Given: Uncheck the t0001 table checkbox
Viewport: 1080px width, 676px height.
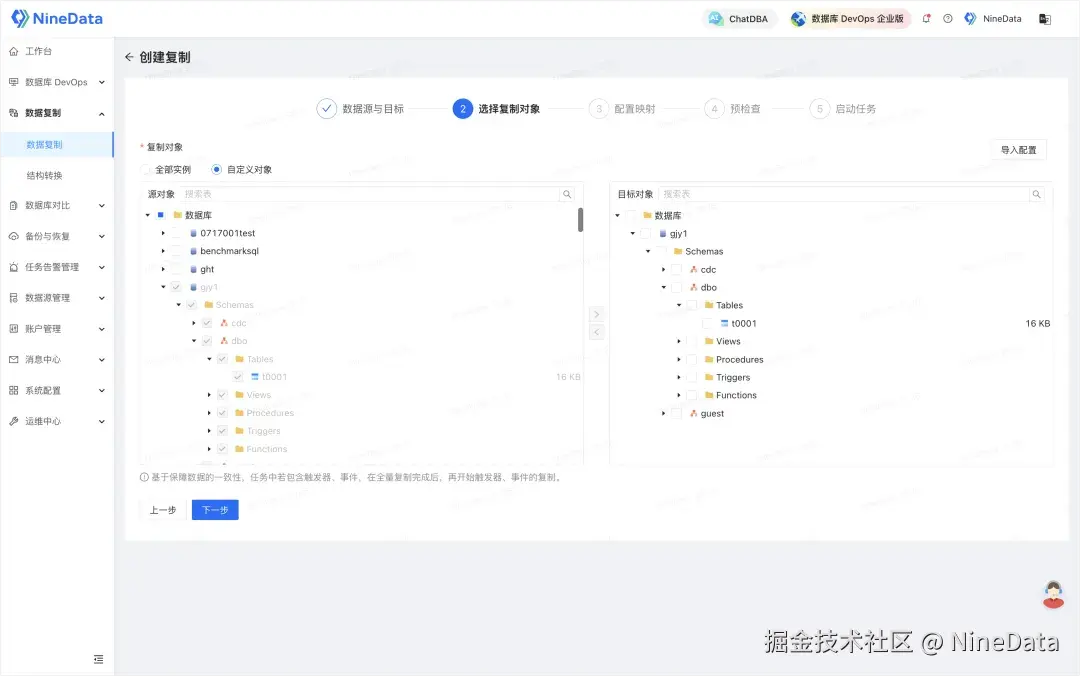Looking at the screenshot, I should [x=238, y=377].
